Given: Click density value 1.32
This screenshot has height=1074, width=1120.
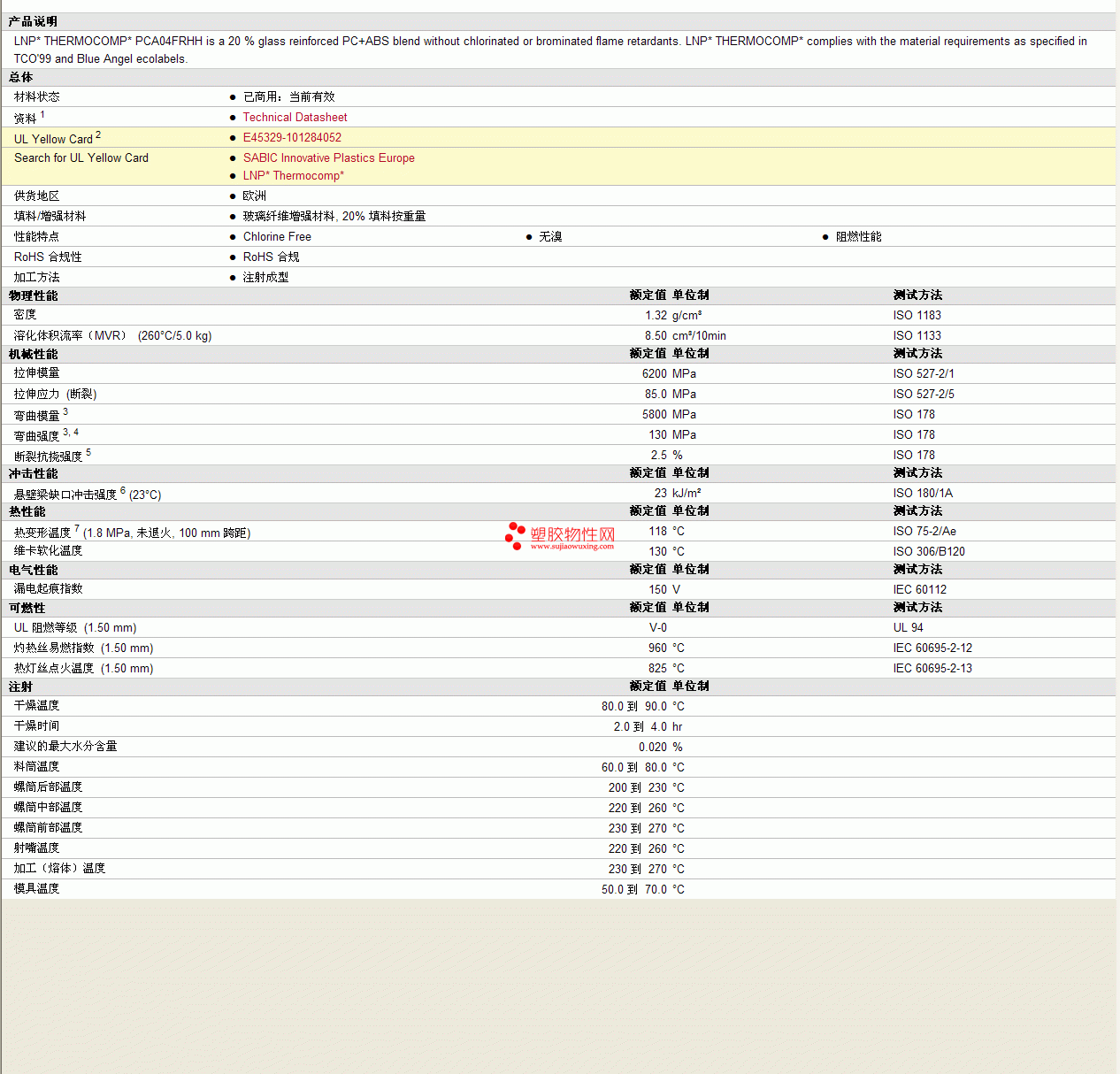Looking at the screenshot, I should [x=656, y=315].
